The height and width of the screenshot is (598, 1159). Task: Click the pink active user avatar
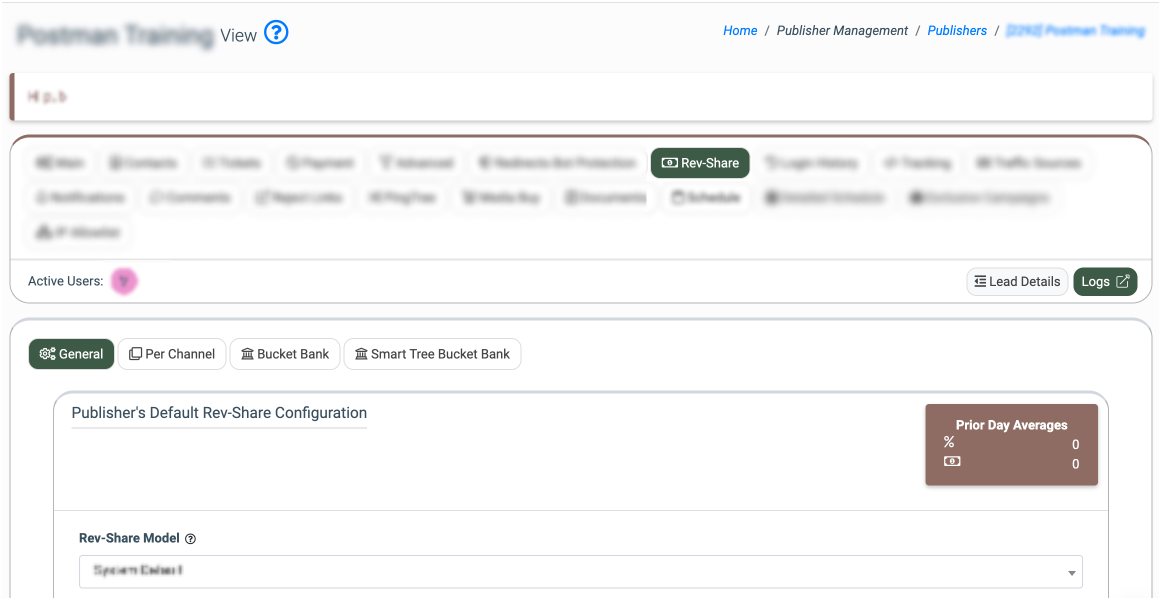125,281
